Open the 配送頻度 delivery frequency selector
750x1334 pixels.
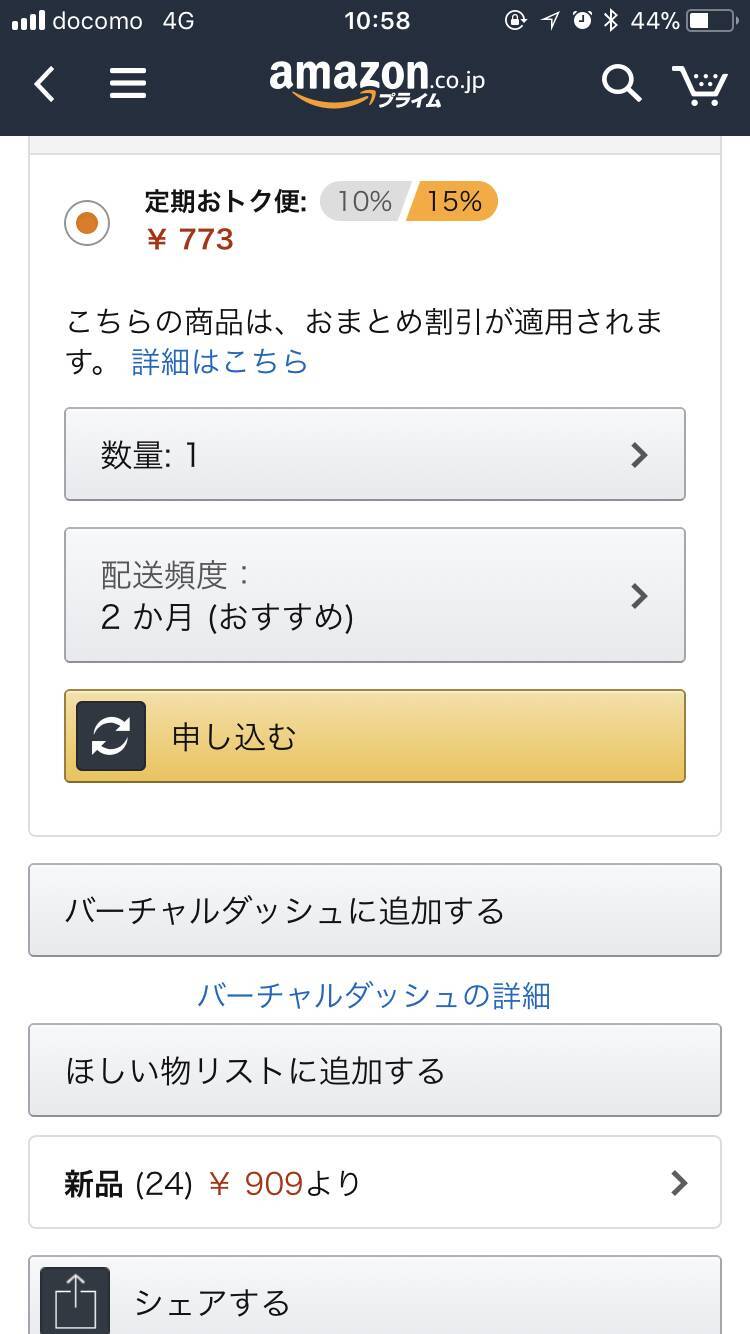[x=375, y=595]
